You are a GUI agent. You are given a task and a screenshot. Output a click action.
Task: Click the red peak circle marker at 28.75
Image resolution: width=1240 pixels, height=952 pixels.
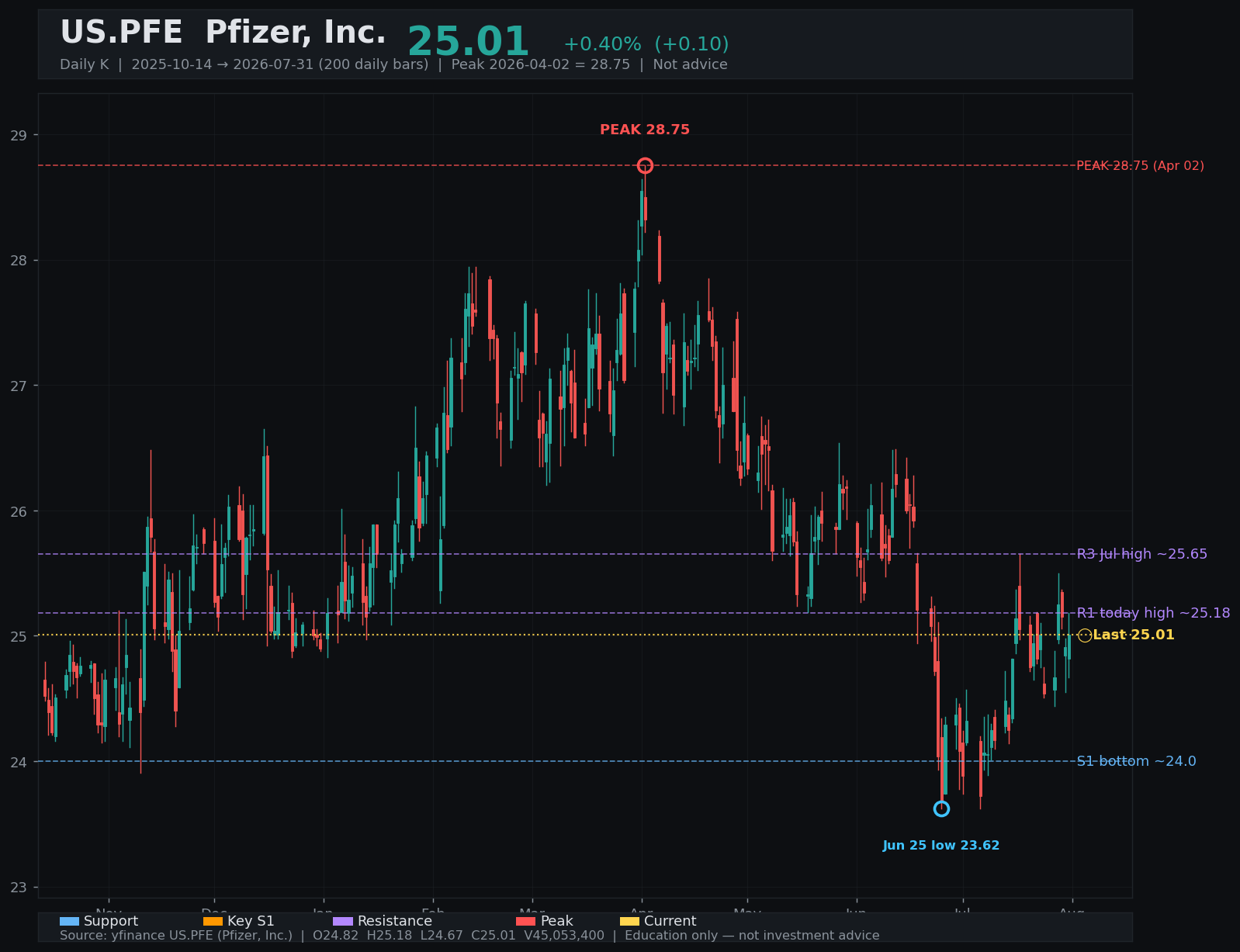[645, 165]
